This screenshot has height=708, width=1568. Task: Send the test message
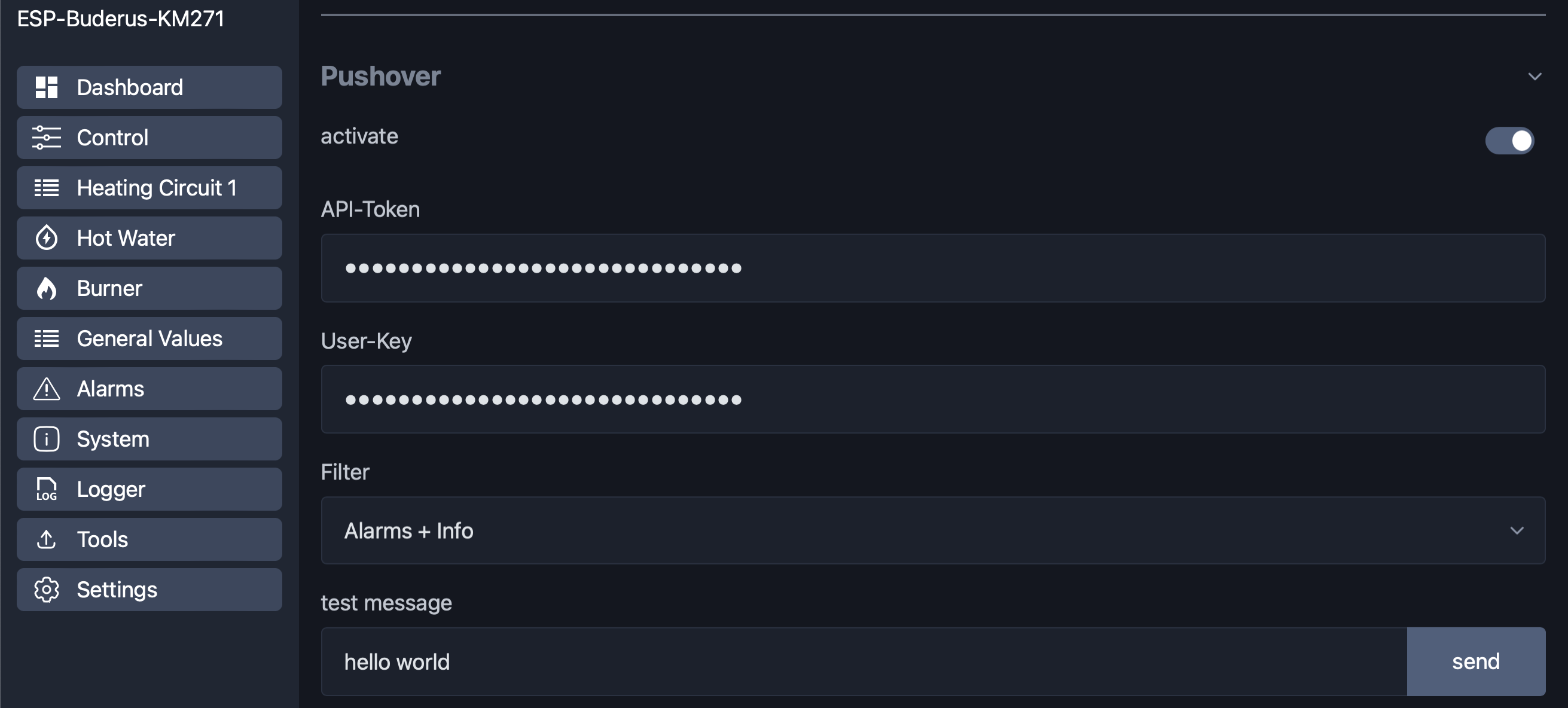(x=1475, y=662)
